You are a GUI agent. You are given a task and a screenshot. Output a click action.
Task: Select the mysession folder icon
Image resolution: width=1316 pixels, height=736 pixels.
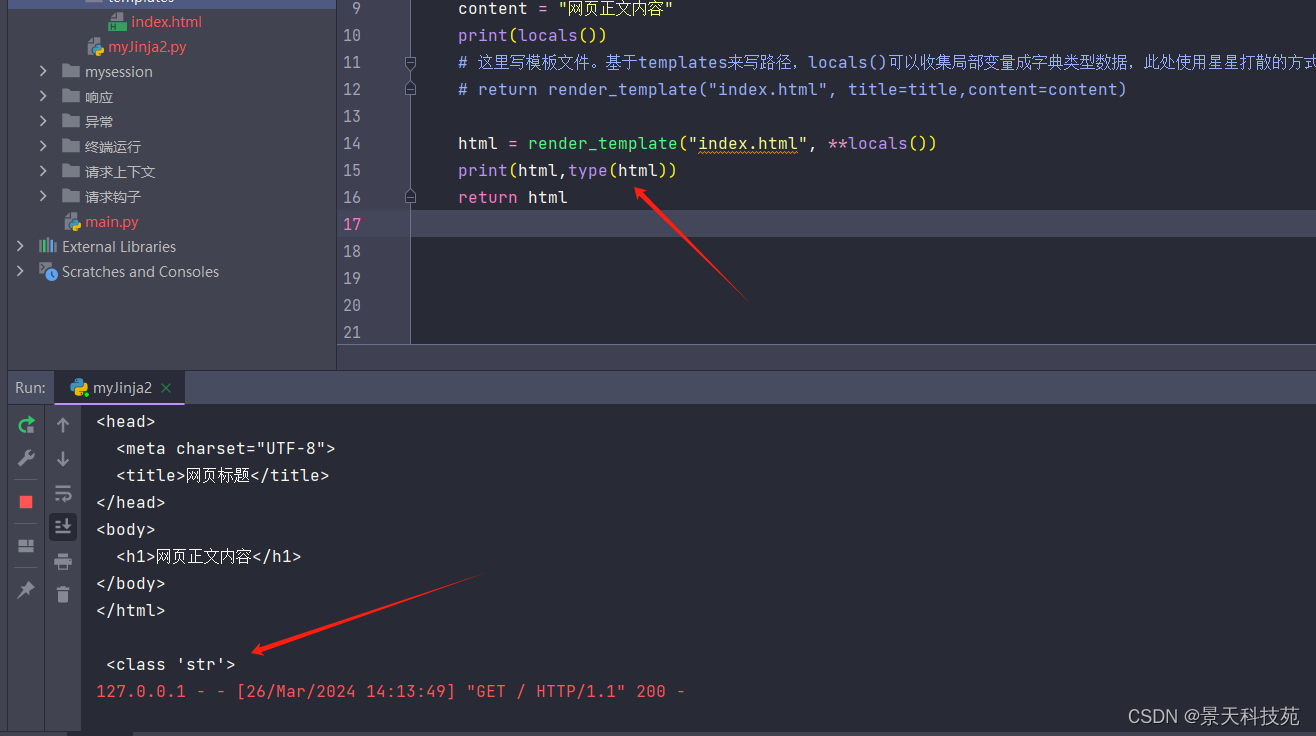coord(70,71)
